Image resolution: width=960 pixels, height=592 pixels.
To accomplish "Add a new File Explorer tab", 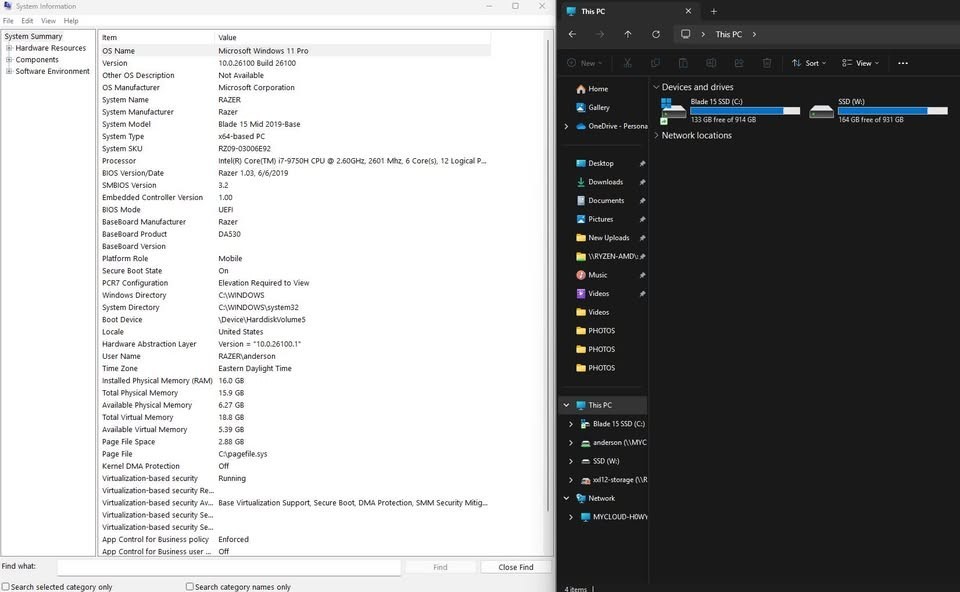I will pos(713,11).
